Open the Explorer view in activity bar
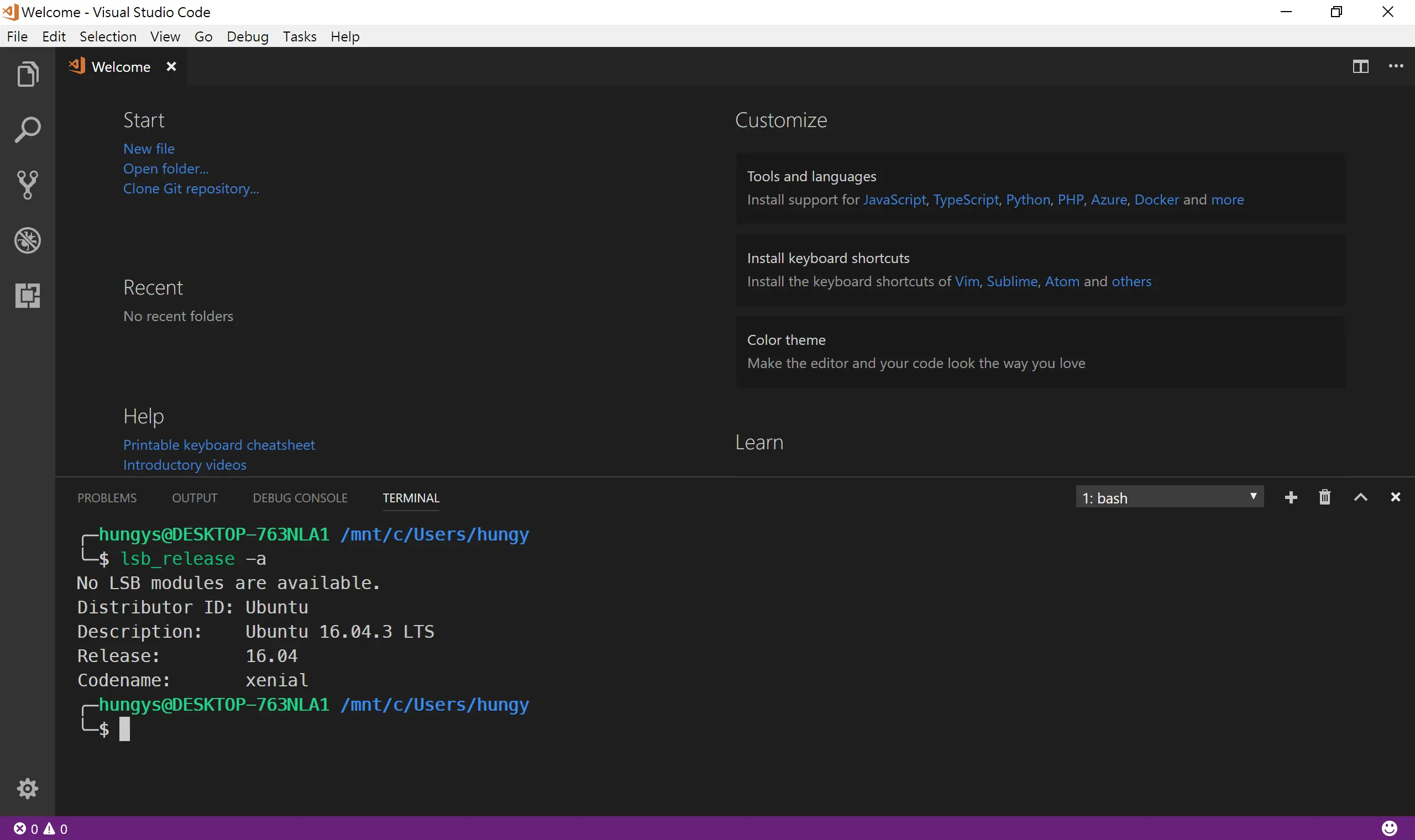The image size is (1415, 840). (x=27, y=74)
